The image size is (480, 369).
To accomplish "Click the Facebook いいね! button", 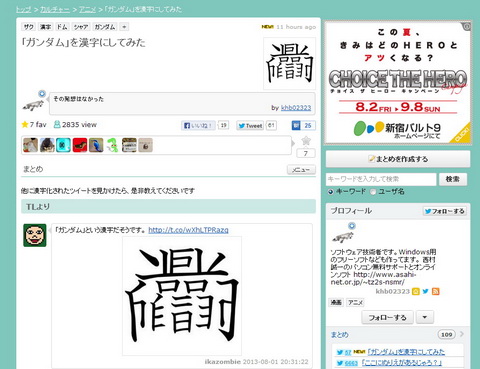I will pos(198,126).
